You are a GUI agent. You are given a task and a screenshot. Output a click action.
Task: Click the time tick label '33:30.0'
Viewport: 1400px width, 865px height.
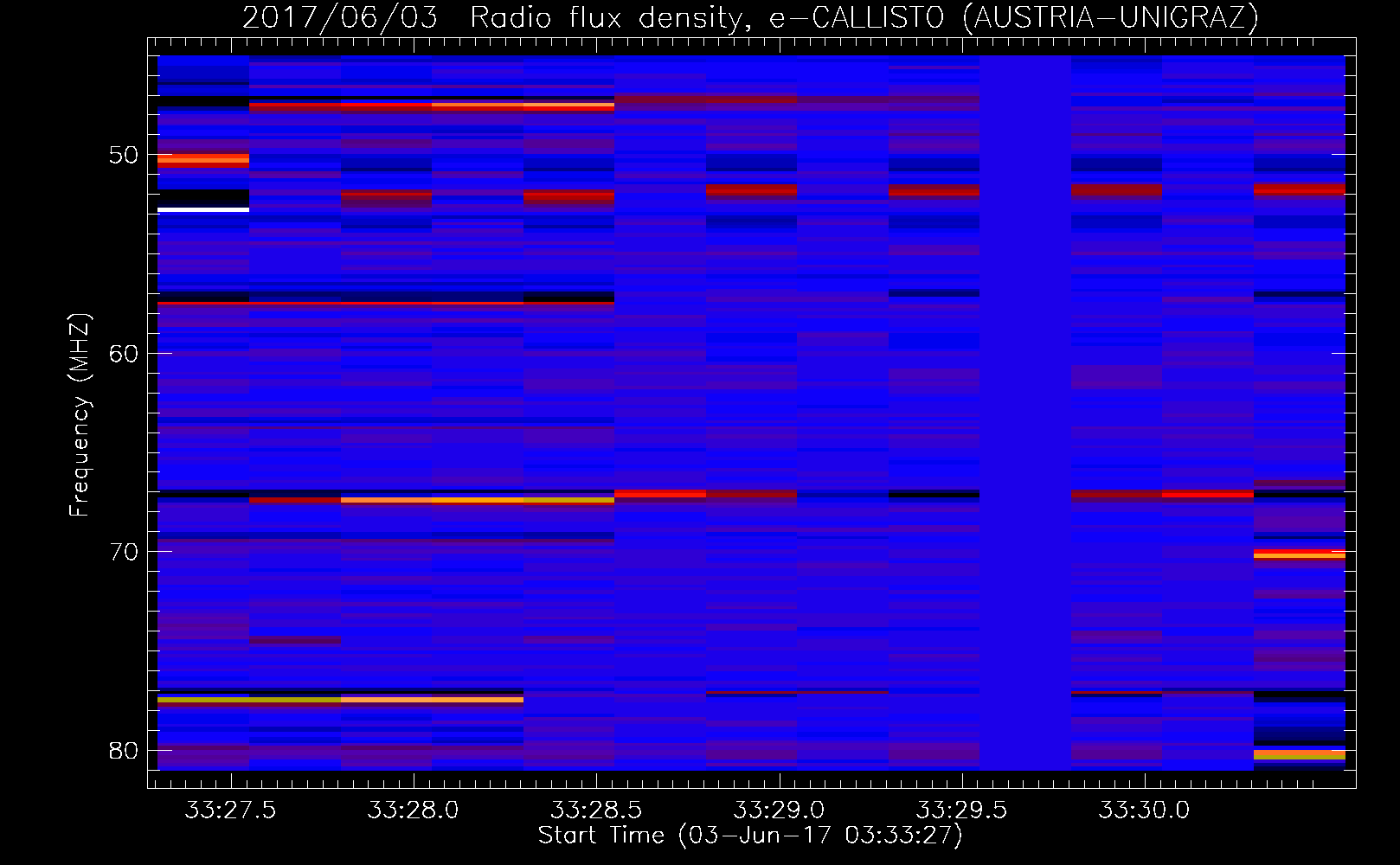click(x=1144, y=811)
